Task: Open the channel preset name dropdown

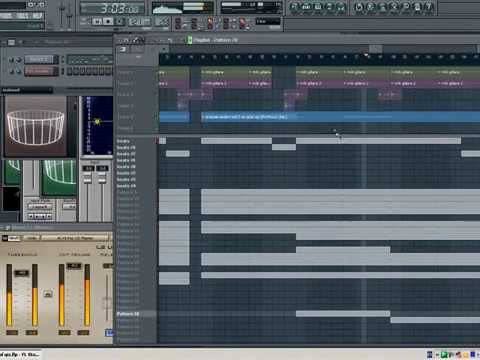Action: (27, 90)
